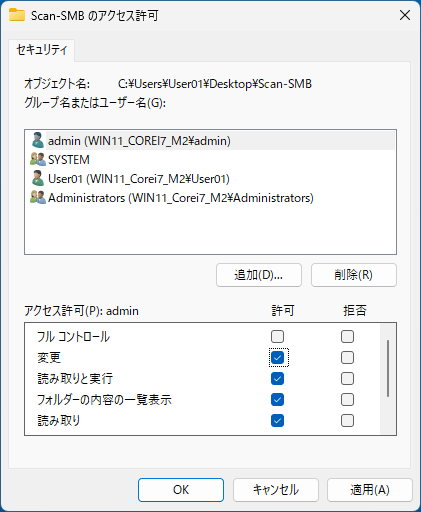Open the セキュリティ tab
421x512 pixels.
click(x=42, y=50)
